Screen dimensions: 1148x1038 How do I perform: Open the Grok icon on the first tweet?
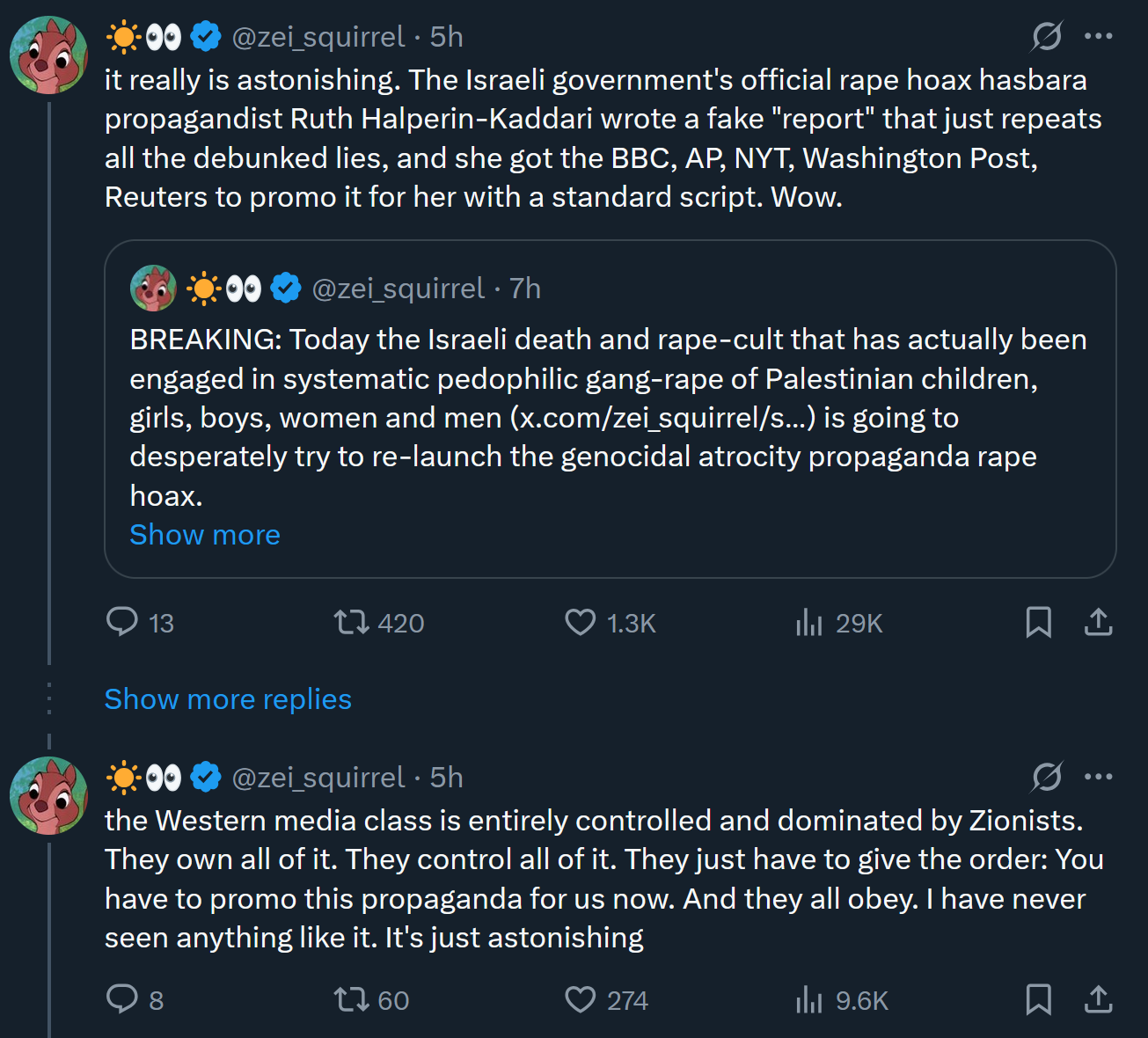click(1047, 36)
